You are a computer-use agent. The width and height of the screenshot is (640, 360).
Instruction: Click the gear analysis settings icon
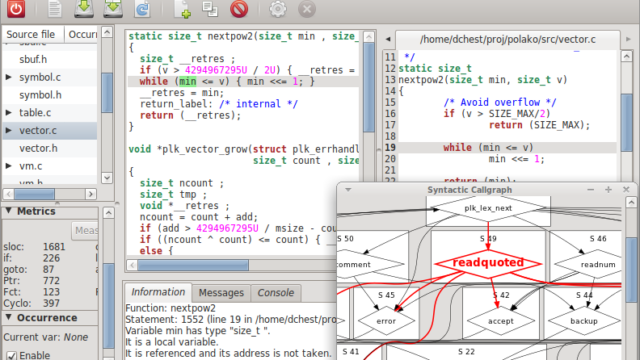click(x=278, y=9)
